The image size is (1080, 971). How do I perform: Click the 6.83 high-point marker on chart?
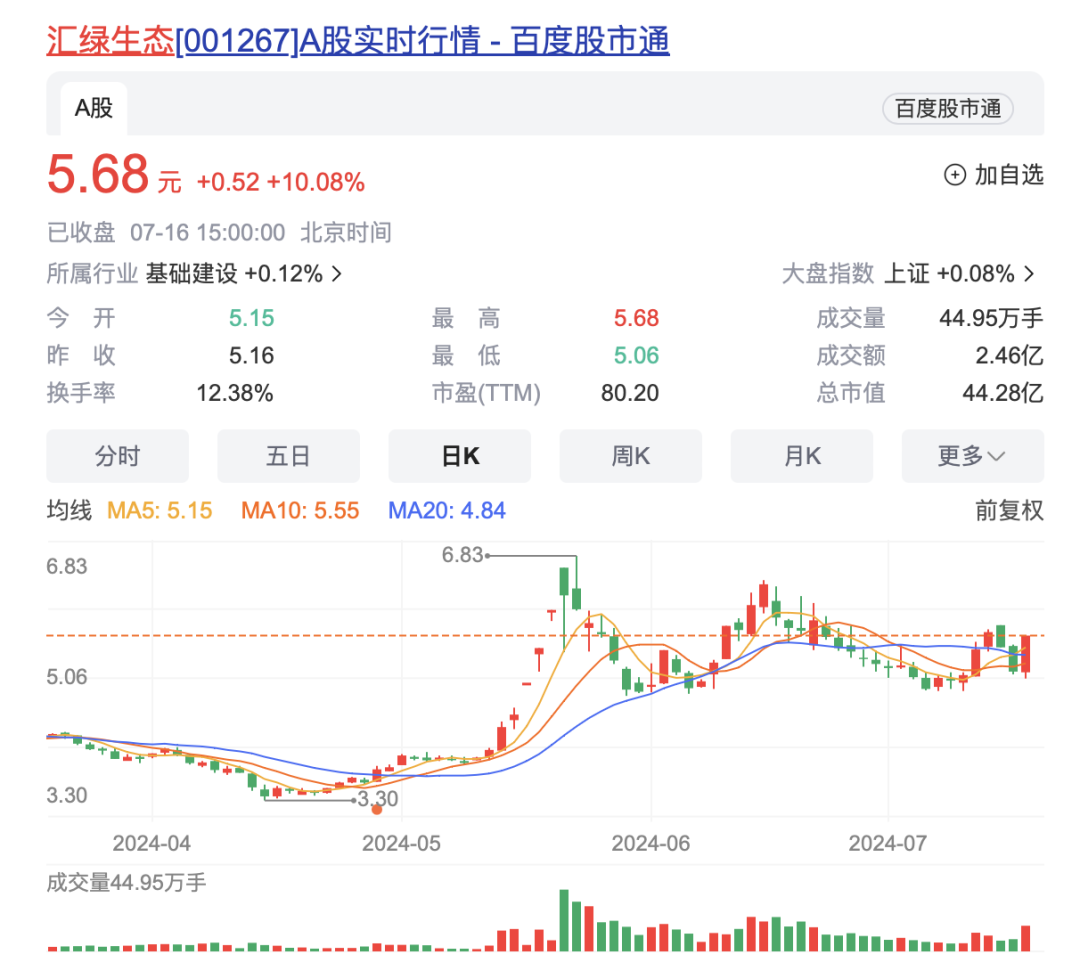tap(463, 554)
